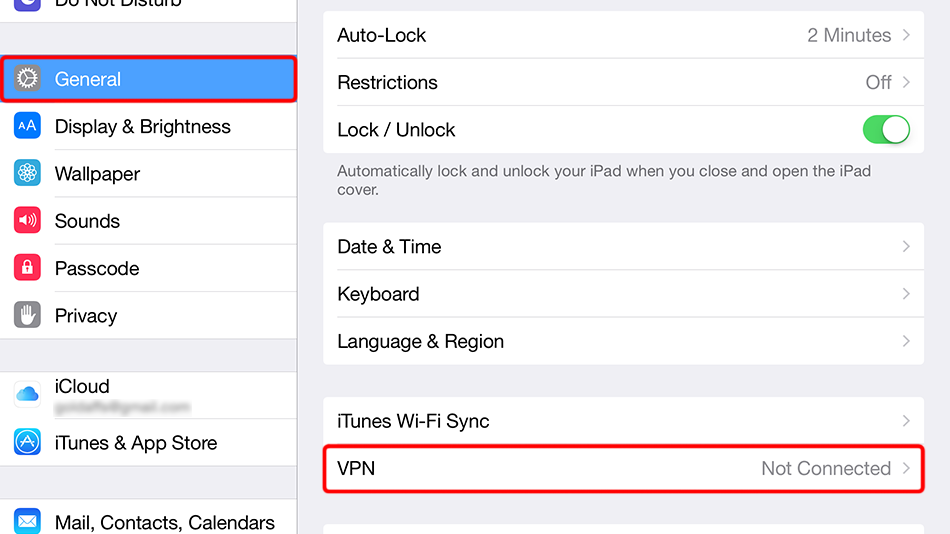
Task: Click the Privacy hand icon
Action: pyautogui.click(x=28, y=316)
